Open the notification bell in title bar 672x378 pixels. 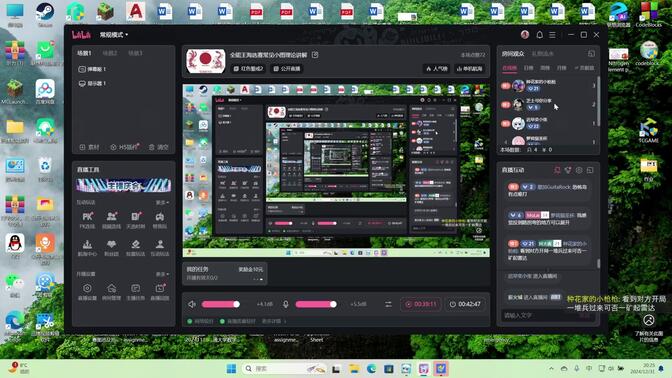(x=540, y=35)
